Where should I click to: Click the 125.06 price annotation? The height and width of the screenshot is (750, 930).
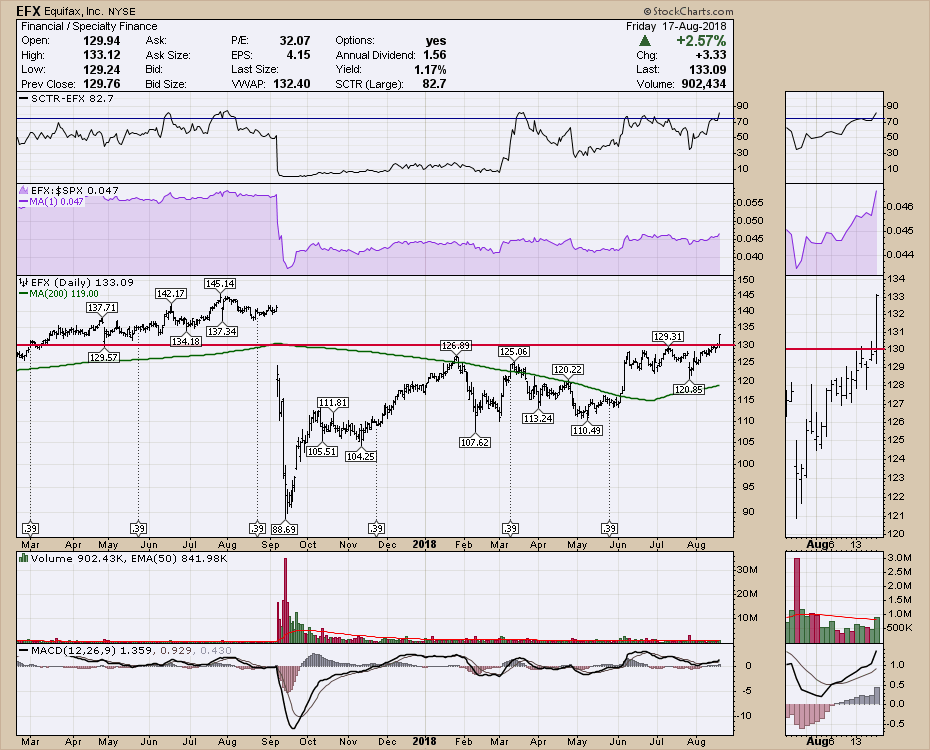coord(514,352)
